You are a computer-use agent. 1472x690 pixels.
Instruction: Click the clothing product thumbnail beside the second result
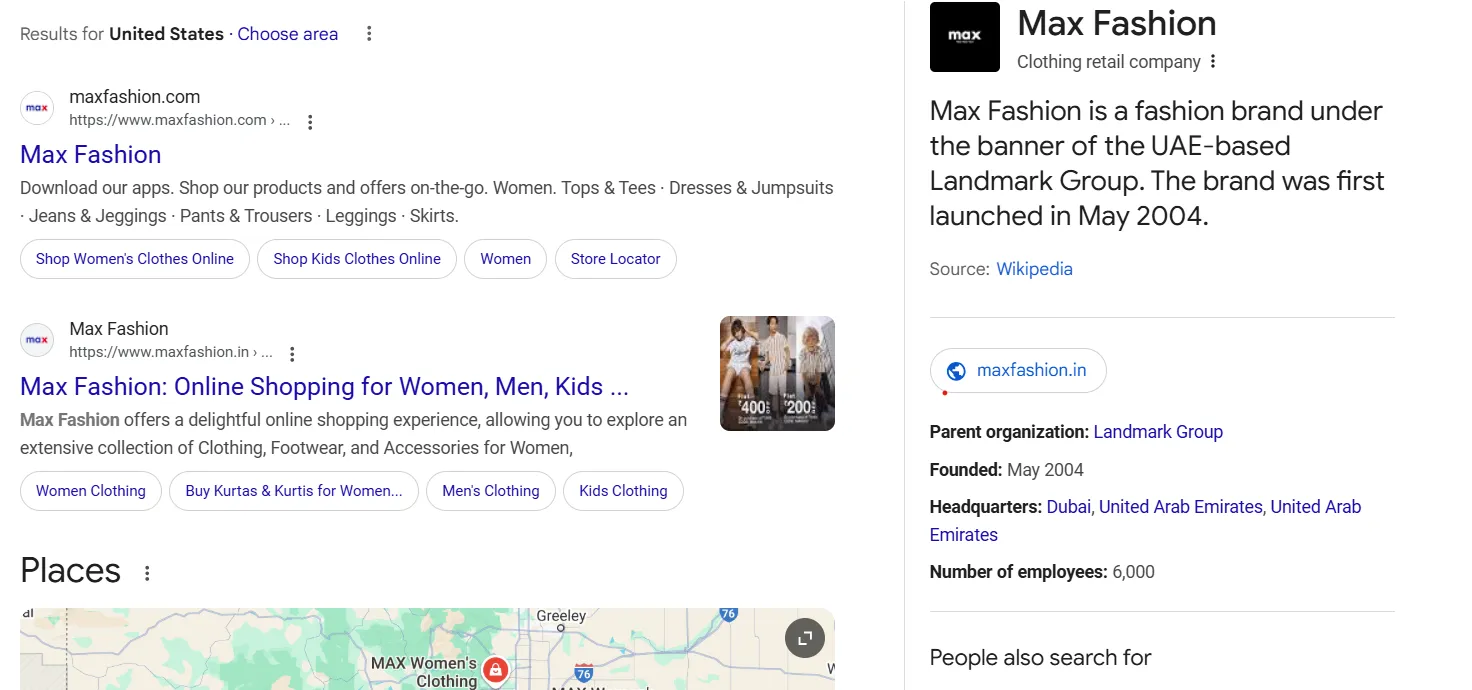tap(776, 372)
